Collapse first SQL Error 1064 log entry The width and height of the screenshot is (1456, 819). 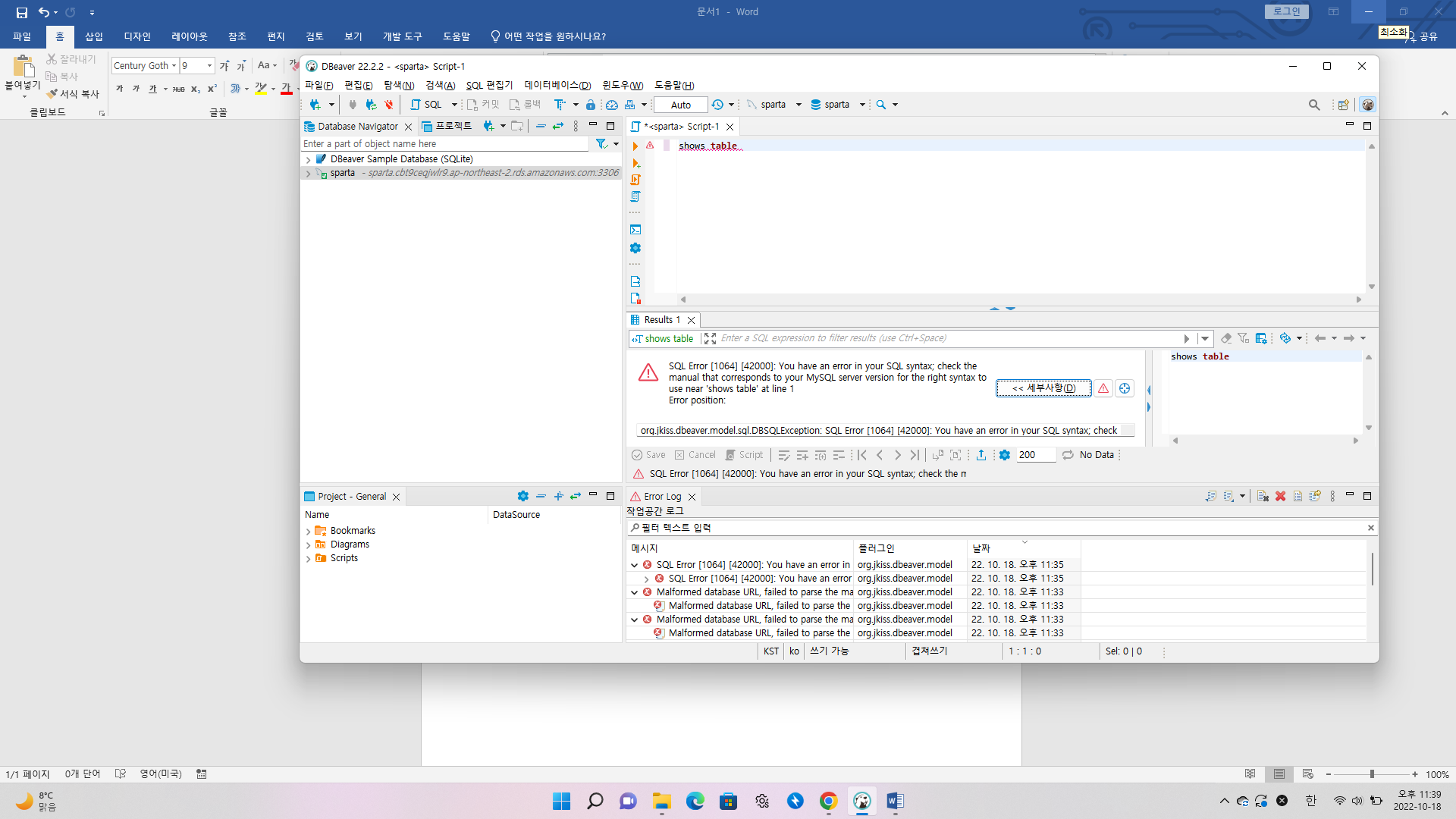point(635,565)
